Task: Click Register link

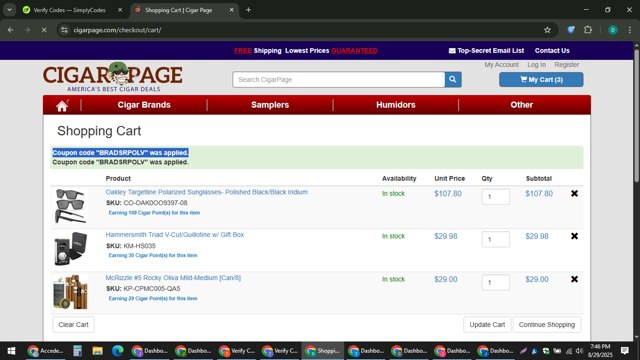Action: [567, 64]
